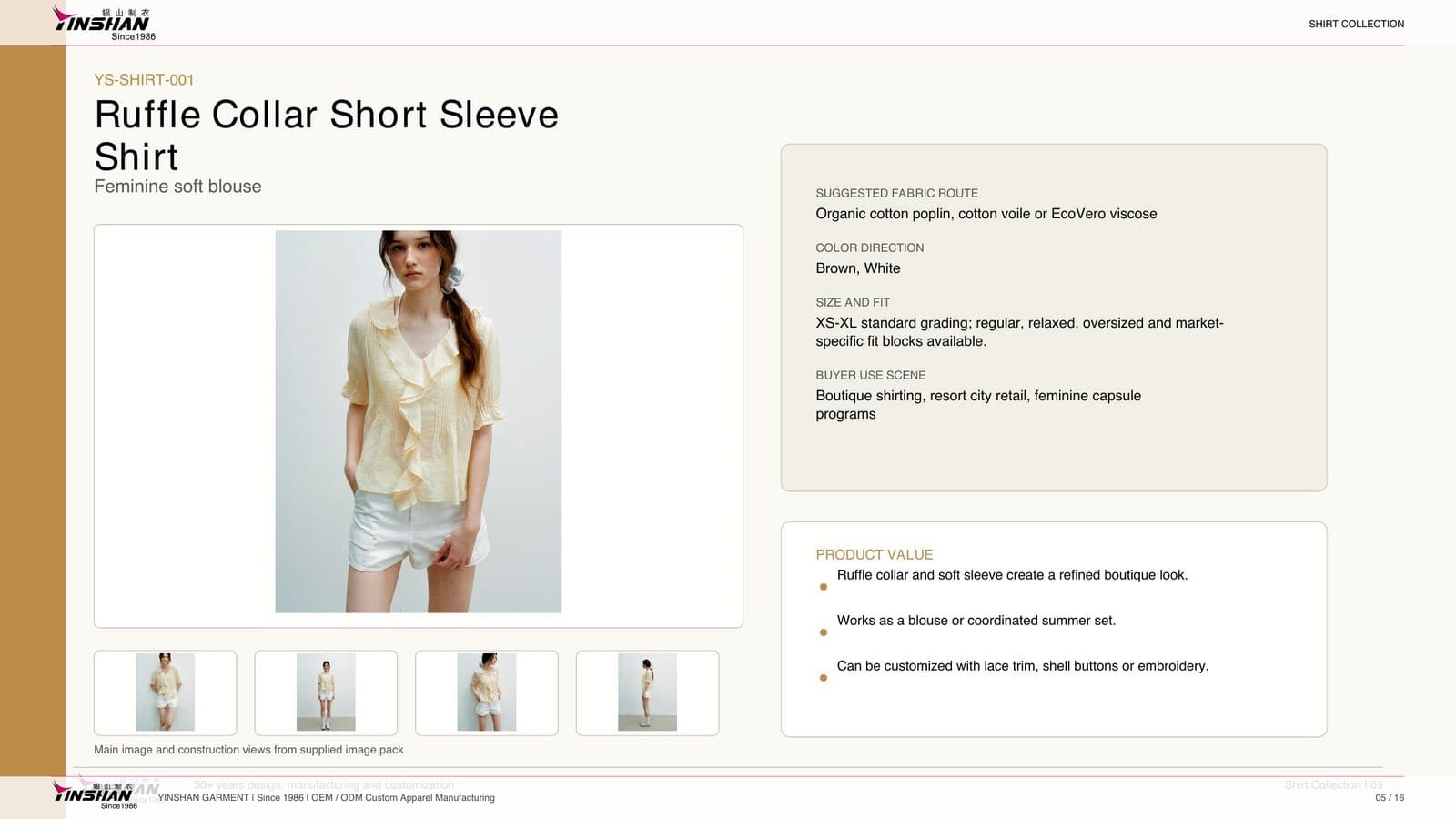
Task: Click the value 'Brown, White'
Action: [858, 268]
